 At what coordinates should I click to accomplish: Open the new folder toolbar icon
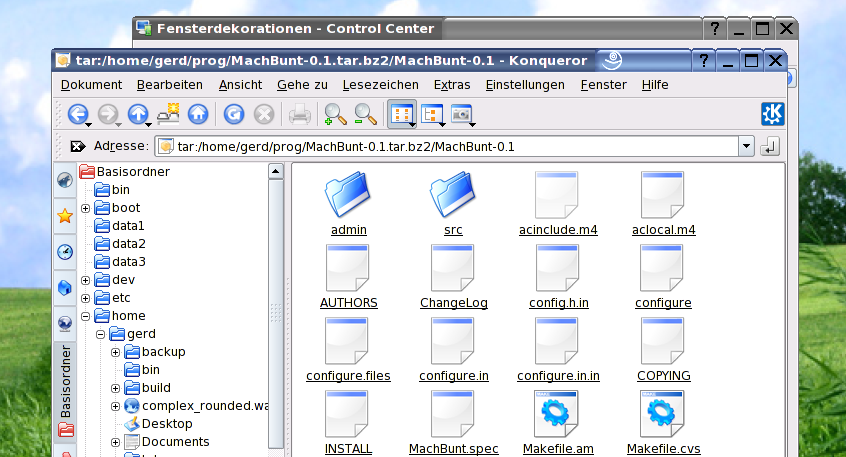tap(168, 114)
